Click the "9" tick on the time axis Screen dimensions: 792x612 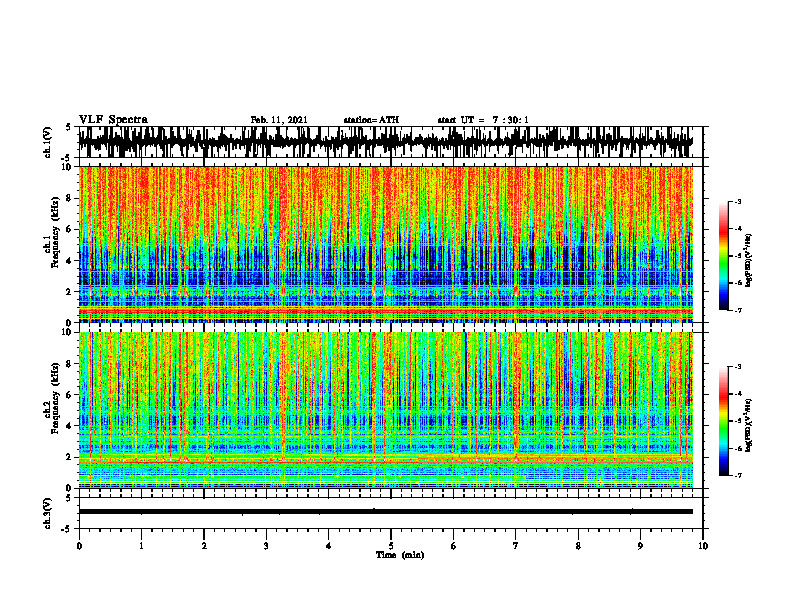(640, 546)
